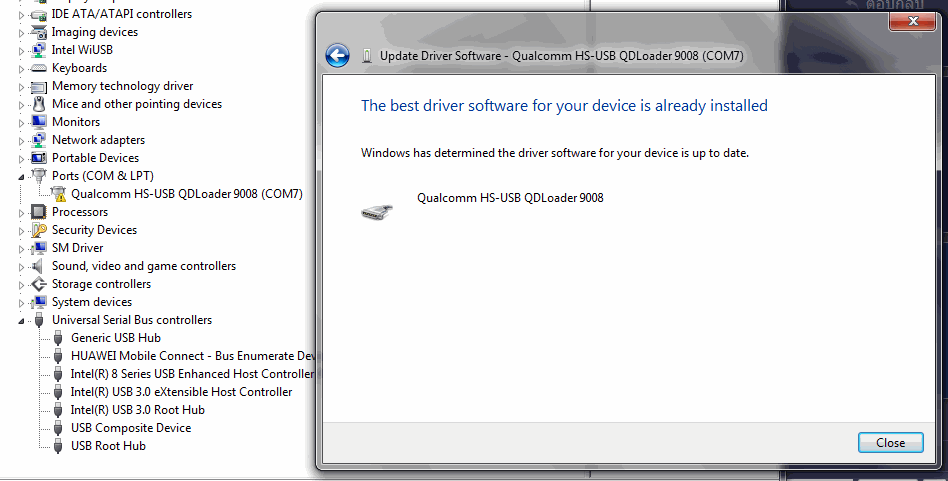Click the Network adapters icon
The width and height of the screenshot is (948, 481).
pos(39,140)
